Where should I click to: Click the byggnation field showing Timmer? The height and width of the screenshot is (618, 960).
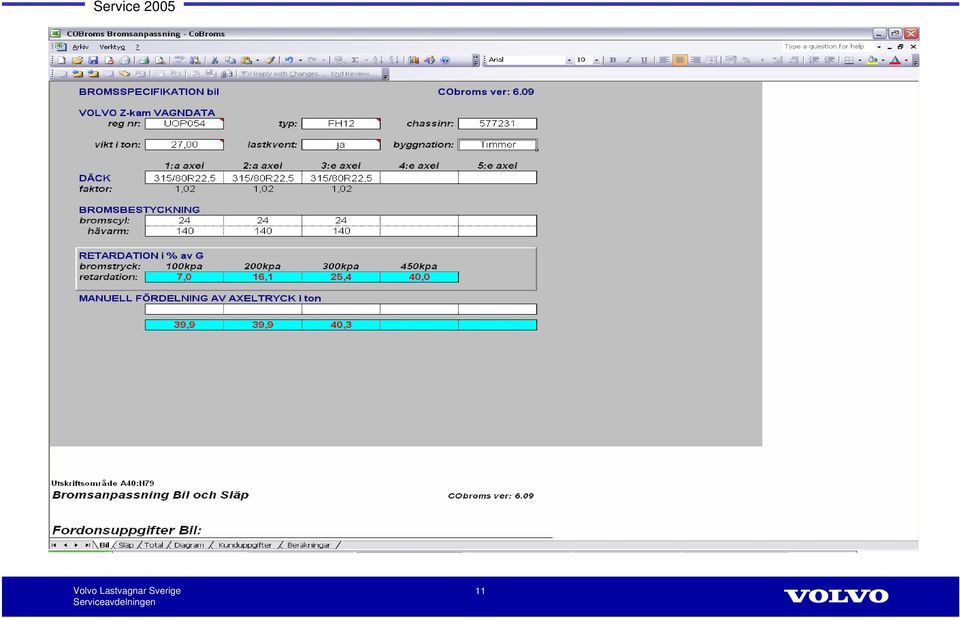click(x=498, y=145)
